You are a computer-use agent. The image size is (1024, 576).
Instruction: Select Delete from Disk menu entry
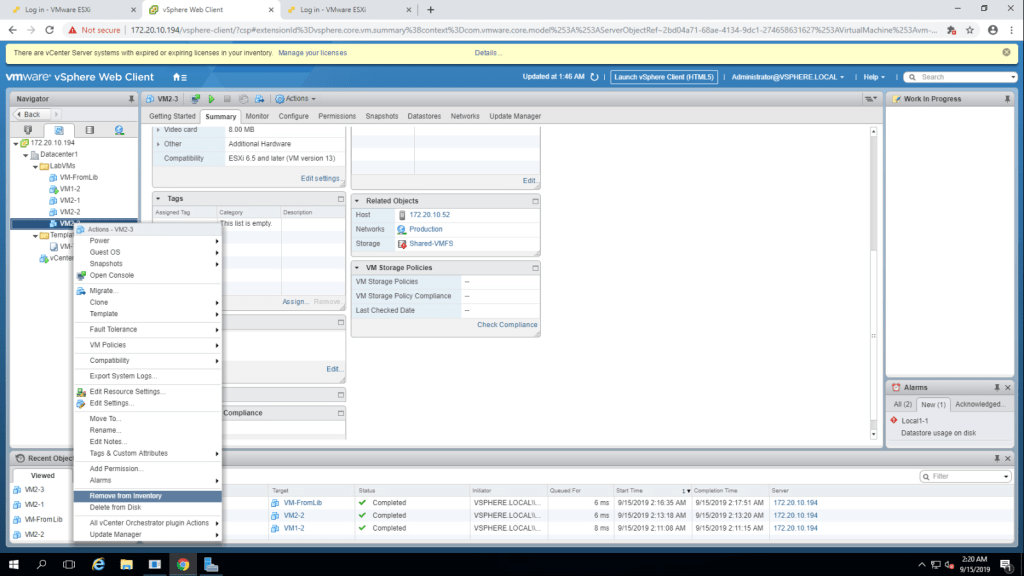[x=115, y=507]
